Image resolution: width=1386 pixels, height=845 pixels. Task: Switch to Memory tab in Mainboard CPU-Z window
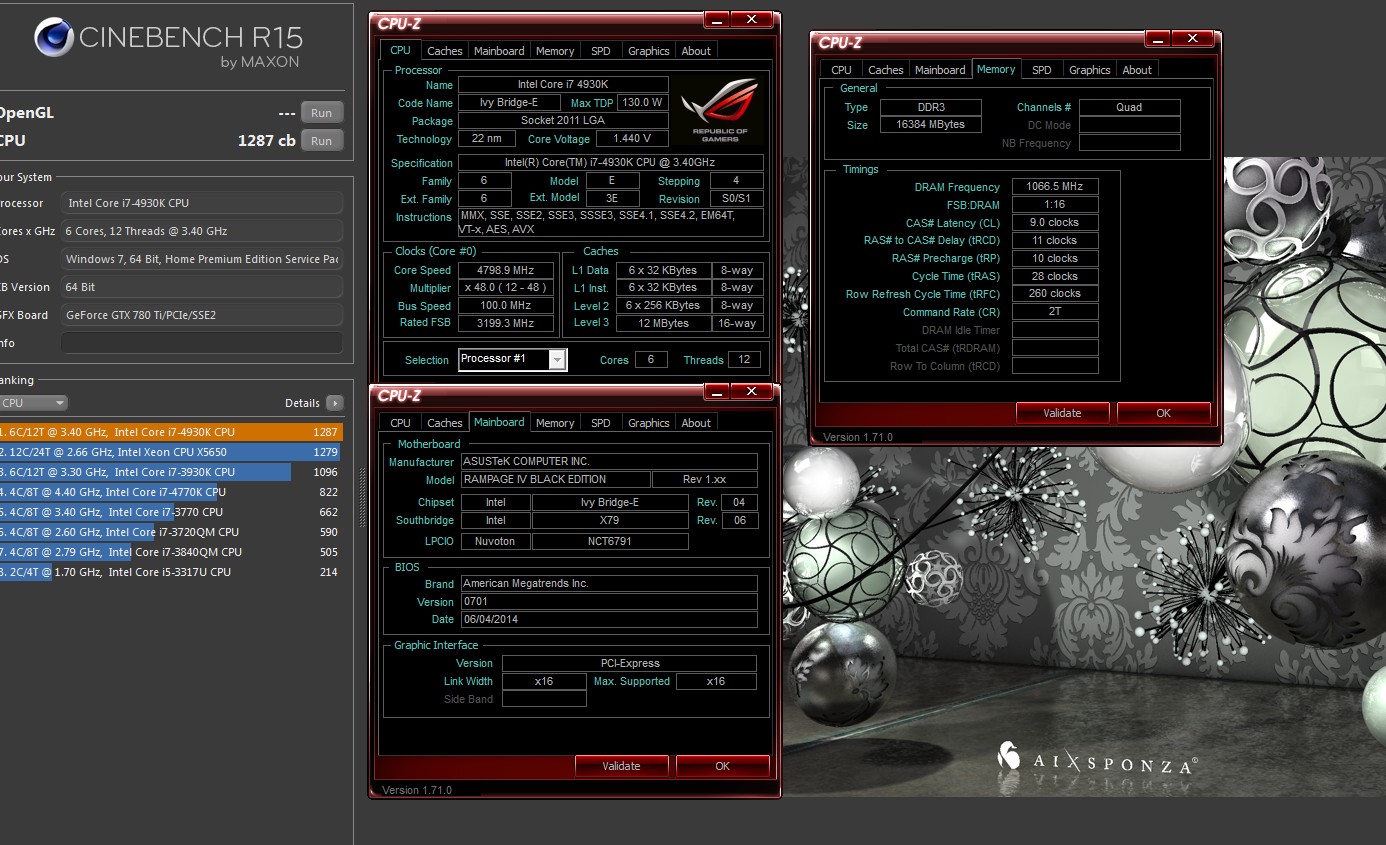tap(555, 423)
